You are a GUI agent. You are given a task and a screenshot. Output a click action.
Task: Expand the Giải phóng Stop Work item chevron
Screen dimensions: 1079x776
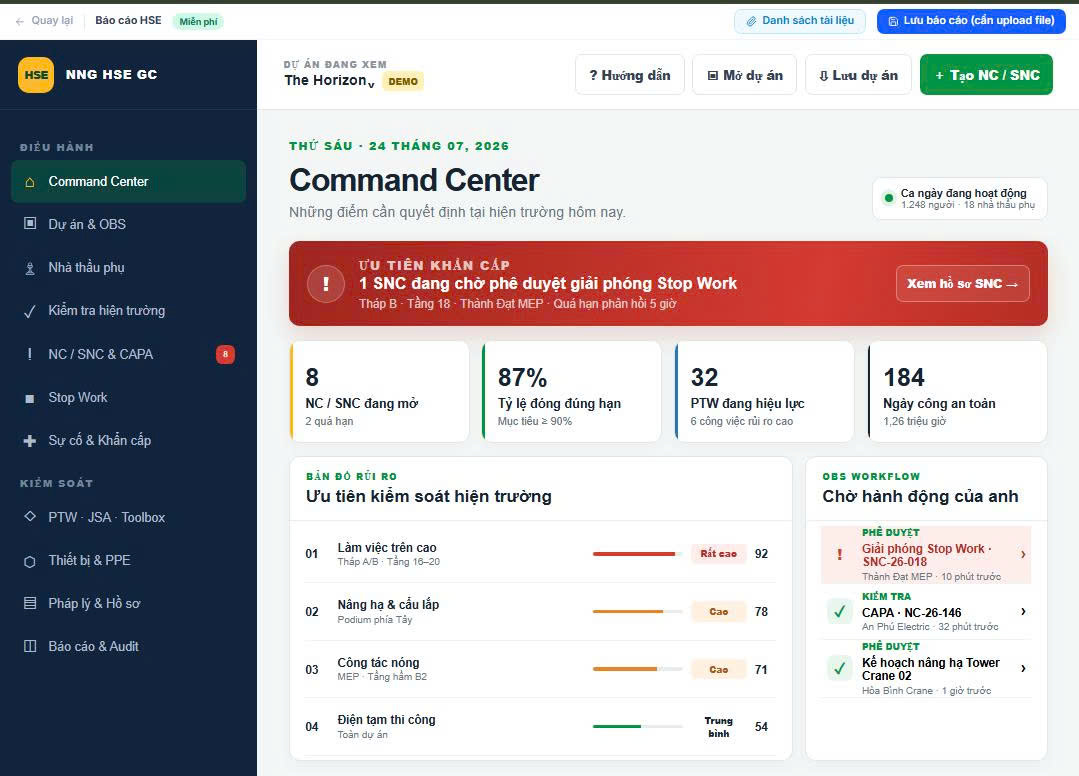(x=1023, y=554)
